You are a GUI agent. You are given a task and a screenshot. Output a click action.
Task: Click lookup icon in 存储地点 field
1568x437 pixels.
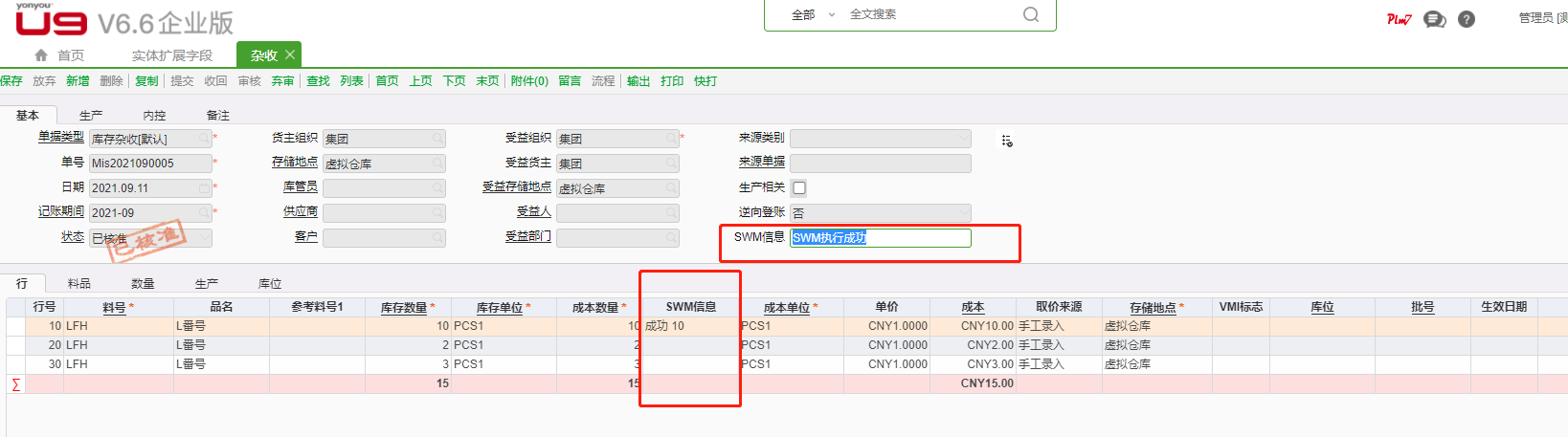point(437,164)
